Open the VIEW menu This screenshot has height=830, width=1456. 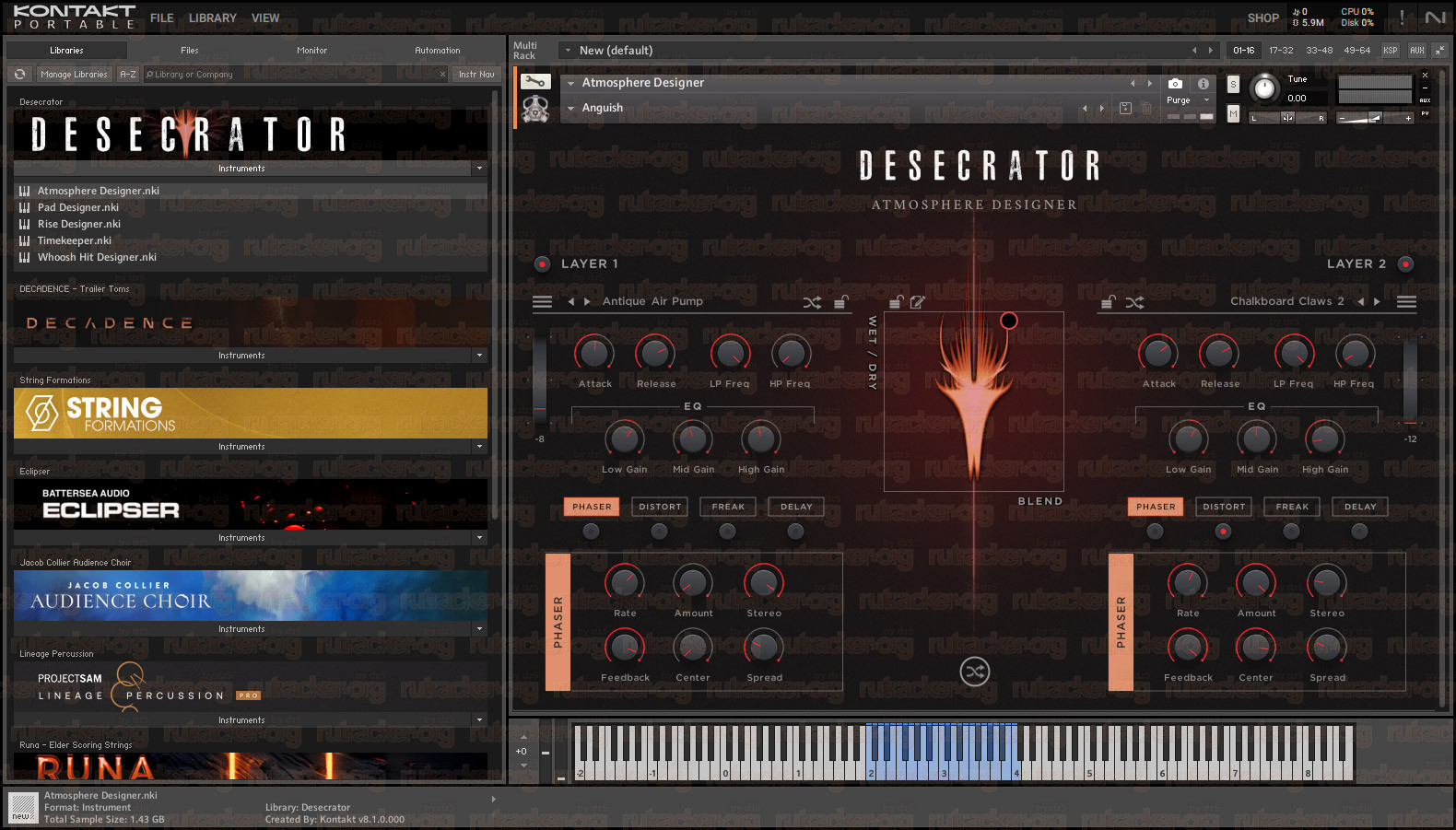point(265,18)
